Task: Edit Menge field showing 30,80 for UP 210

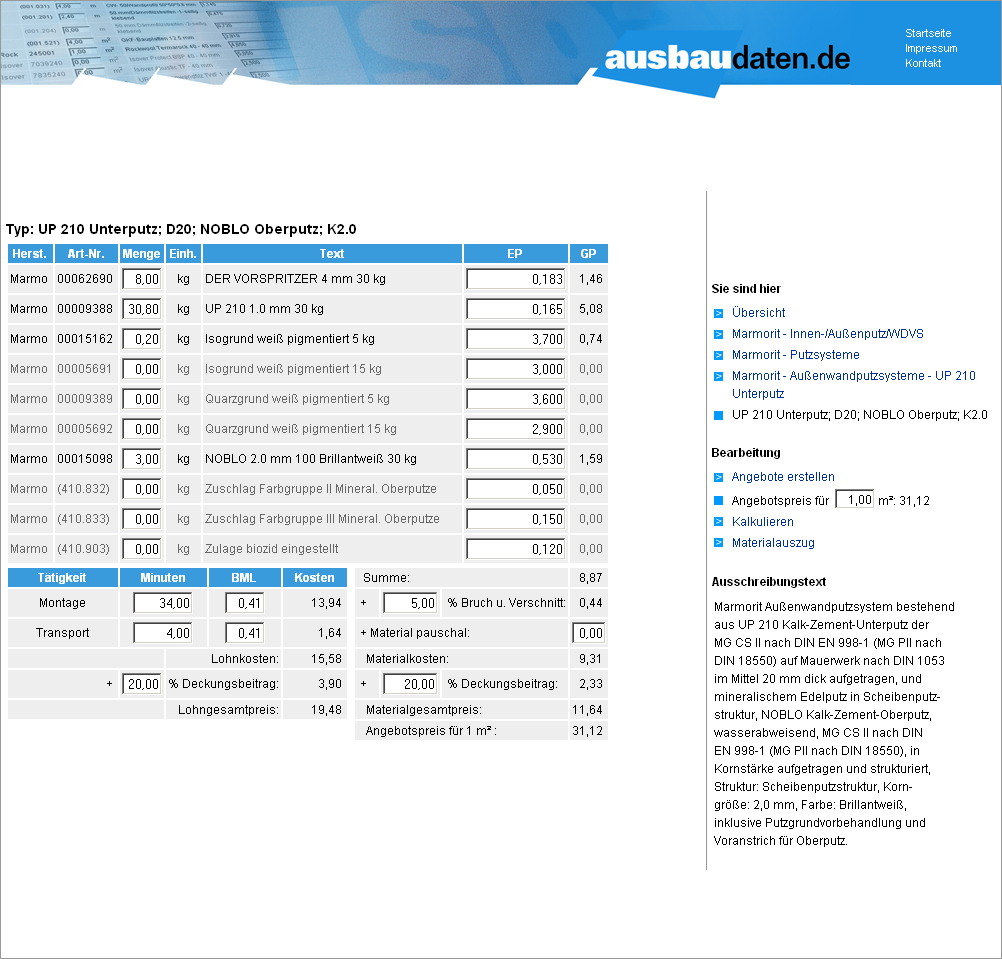Action: pyautogui.click(x=141, y=309)
